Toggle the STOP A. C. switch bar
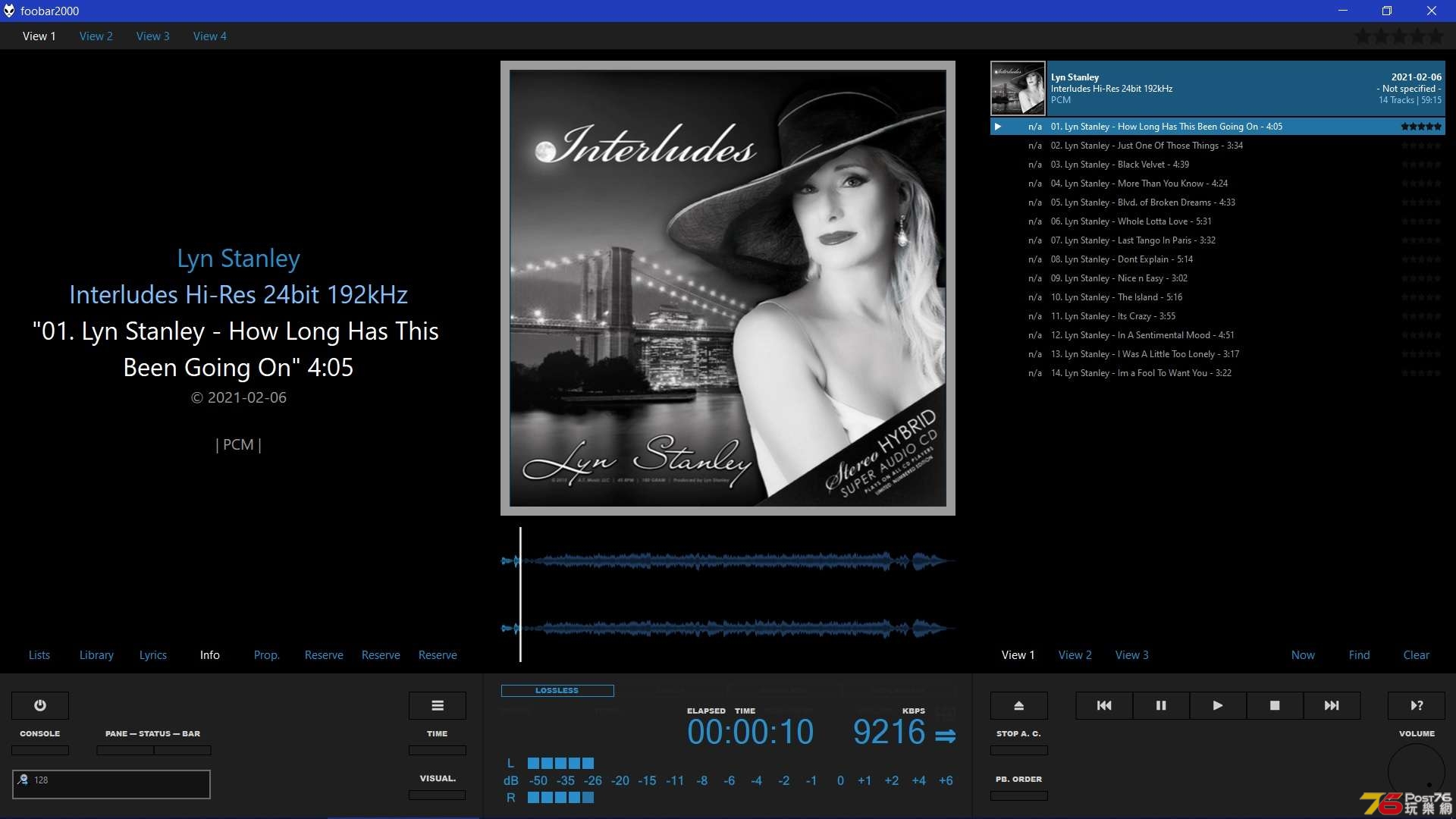The width and height of the screenshot is (1456, 819). (1019, 750)
